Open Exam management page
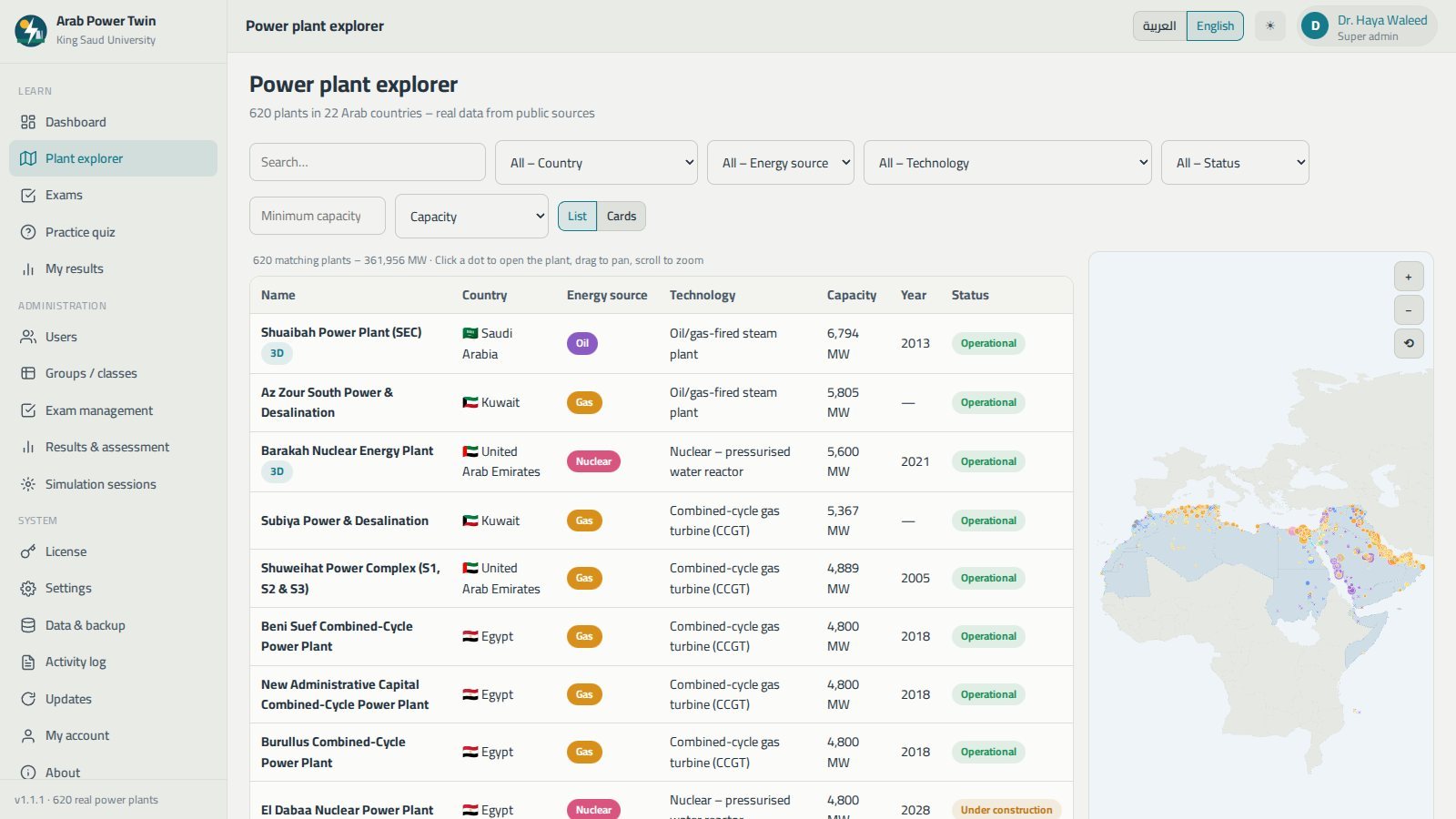 [113, 410]
